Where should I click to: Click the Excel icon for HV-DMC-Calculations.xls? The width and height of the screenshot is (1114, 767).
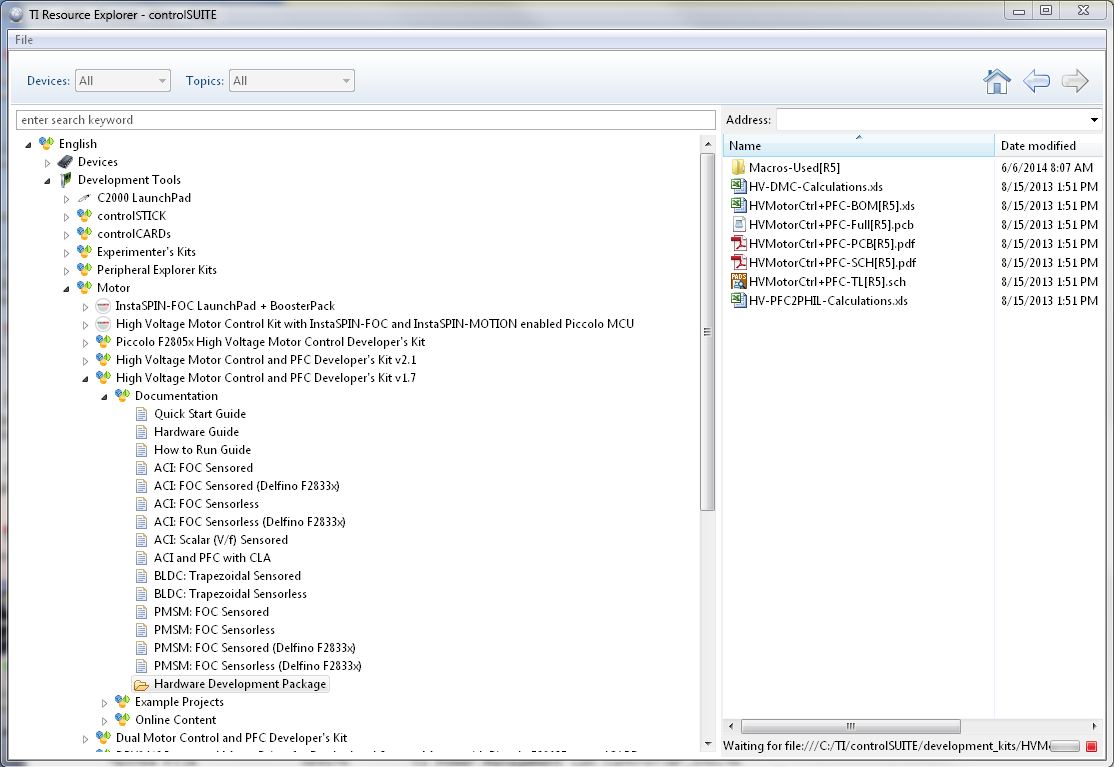tap(738, 186)
